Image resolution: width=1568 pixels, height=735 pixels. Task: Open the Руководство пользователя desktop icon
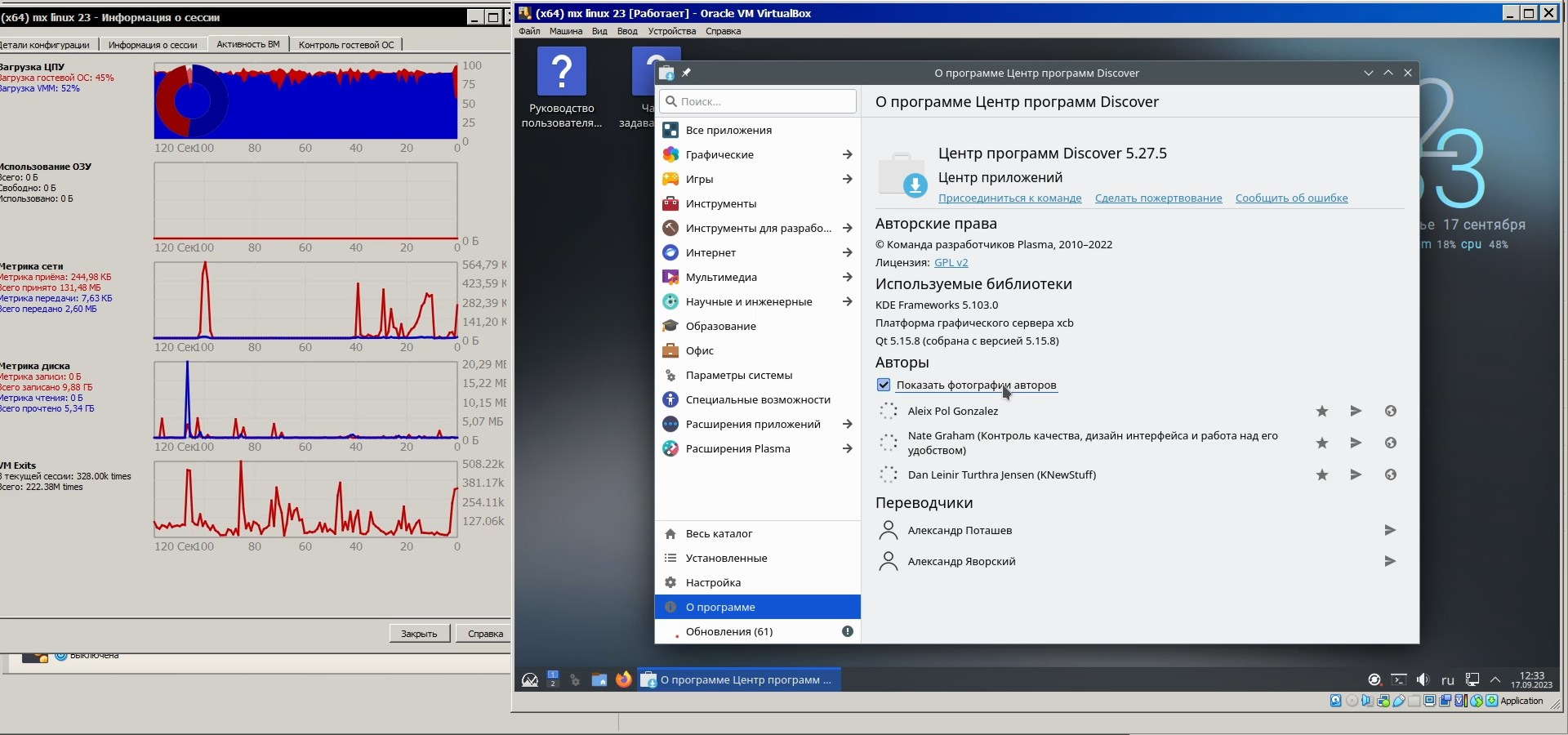(x=562, y=87)
